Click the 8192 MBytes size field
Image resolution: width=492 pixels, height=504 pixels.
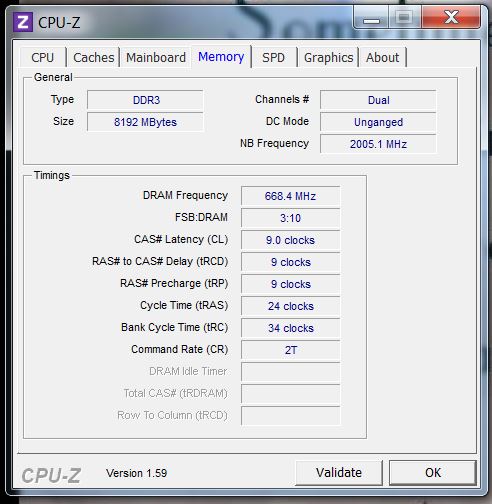[x=145, y=122]
